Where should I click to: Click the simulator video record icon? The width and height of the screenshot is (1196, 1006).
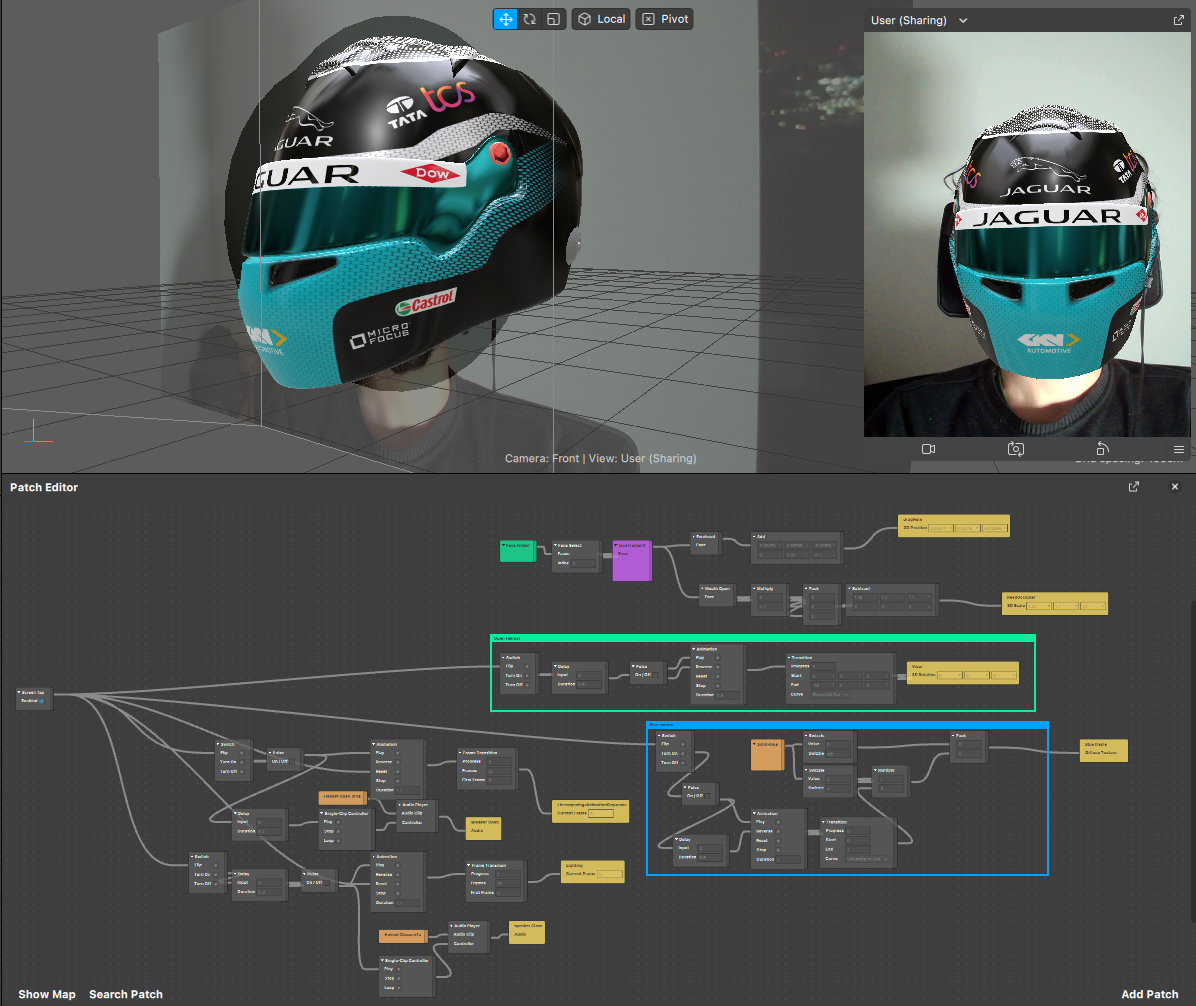[x=928, y=449]
